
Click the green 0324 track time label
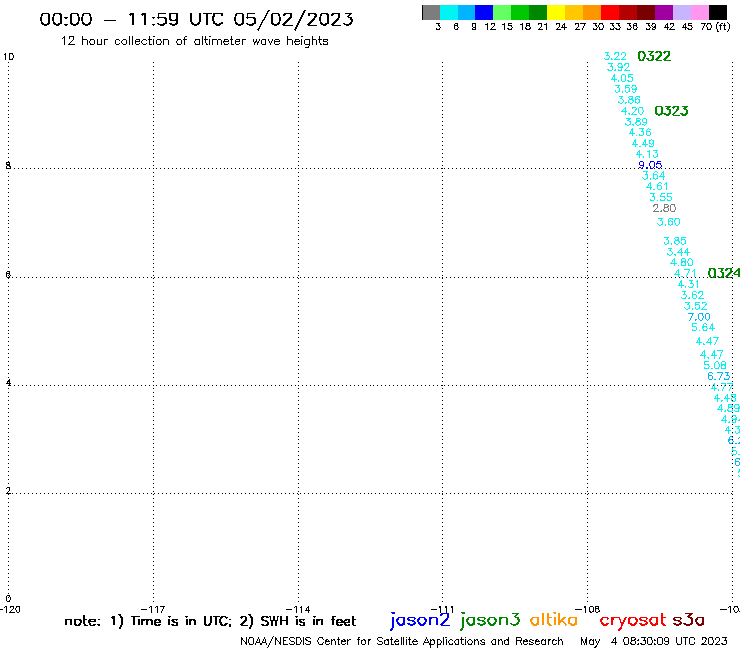point(723,273)
